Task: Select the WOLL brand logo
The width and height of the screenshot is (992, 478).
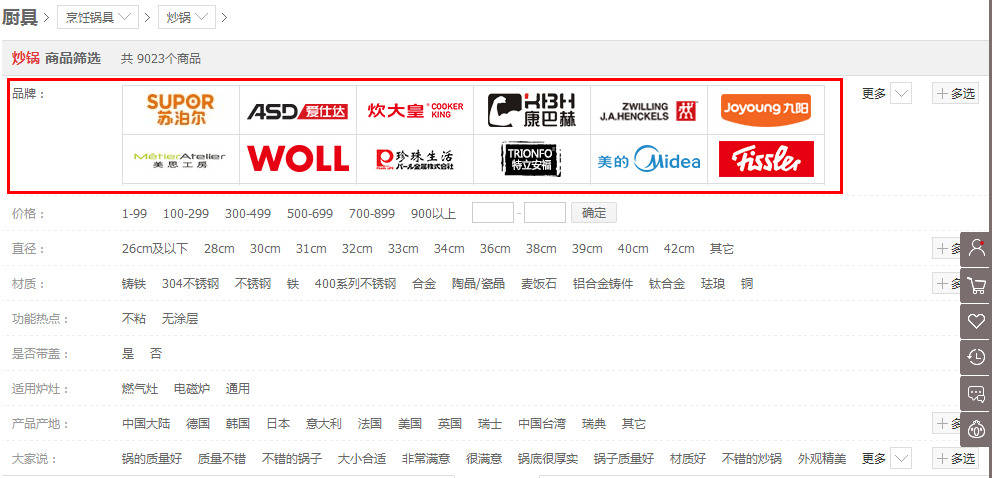Action: [x=298, y=159]
